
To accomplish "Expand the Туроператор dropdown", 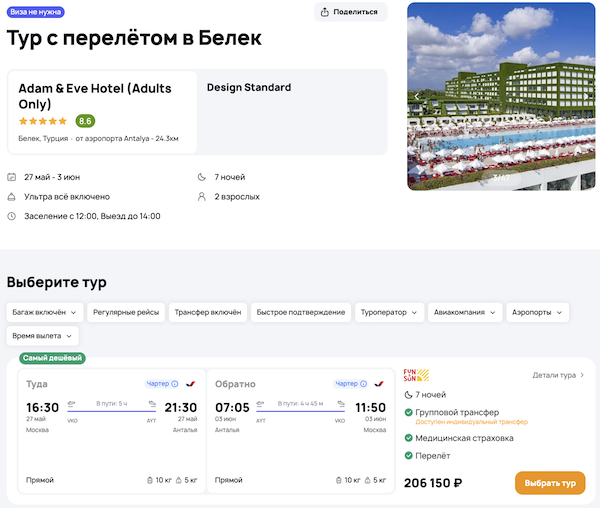I will (389, 312).
